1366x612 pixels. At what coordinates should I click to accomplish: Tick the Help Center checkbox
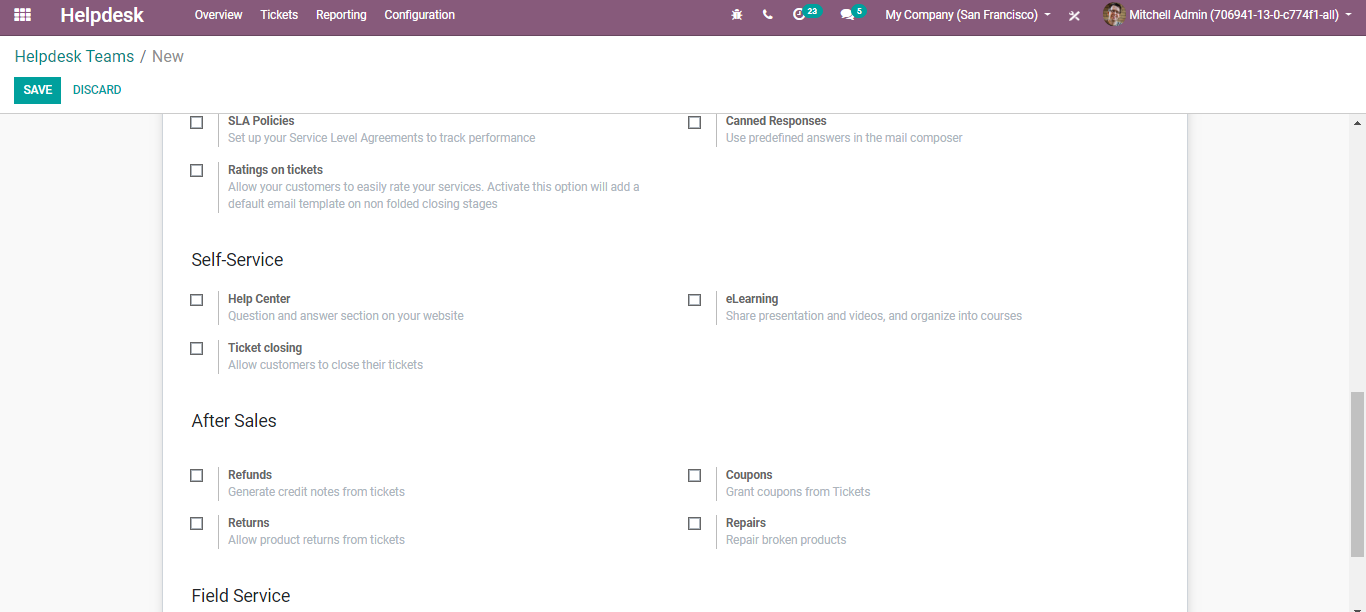pos(197,300)
